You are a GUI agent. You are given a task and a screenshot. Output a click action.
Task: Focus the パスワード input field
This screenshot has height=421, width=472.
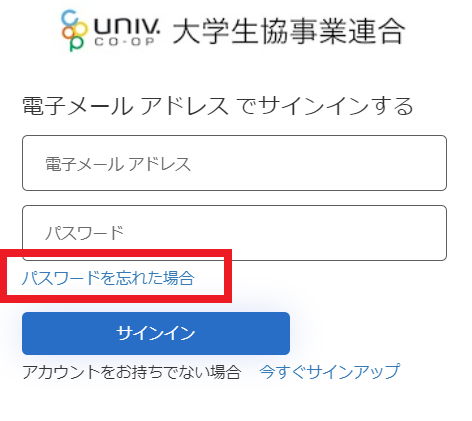234,233
